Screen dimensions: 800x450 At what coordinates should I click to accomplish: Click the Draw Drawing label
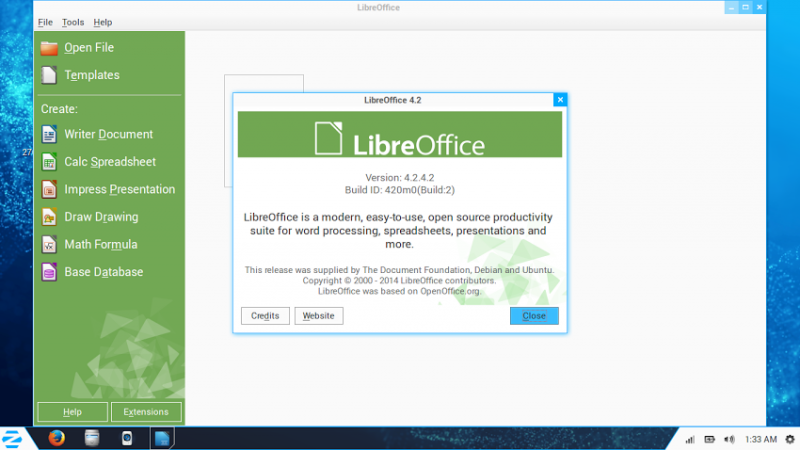(x=101, y=217)
